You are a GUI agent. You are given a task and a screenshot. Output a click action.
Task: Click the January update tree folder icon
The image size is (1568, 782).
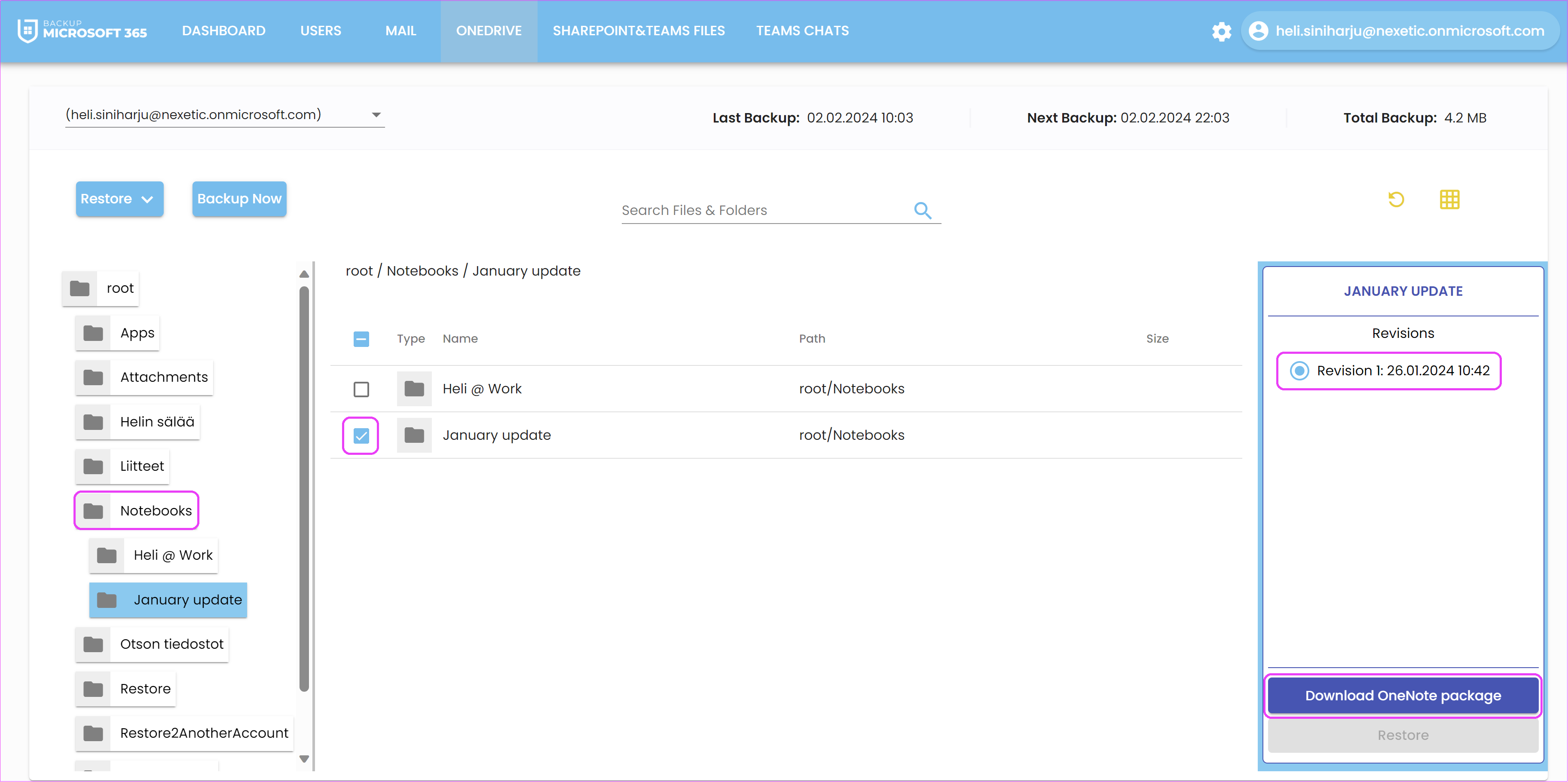(107, 600)
